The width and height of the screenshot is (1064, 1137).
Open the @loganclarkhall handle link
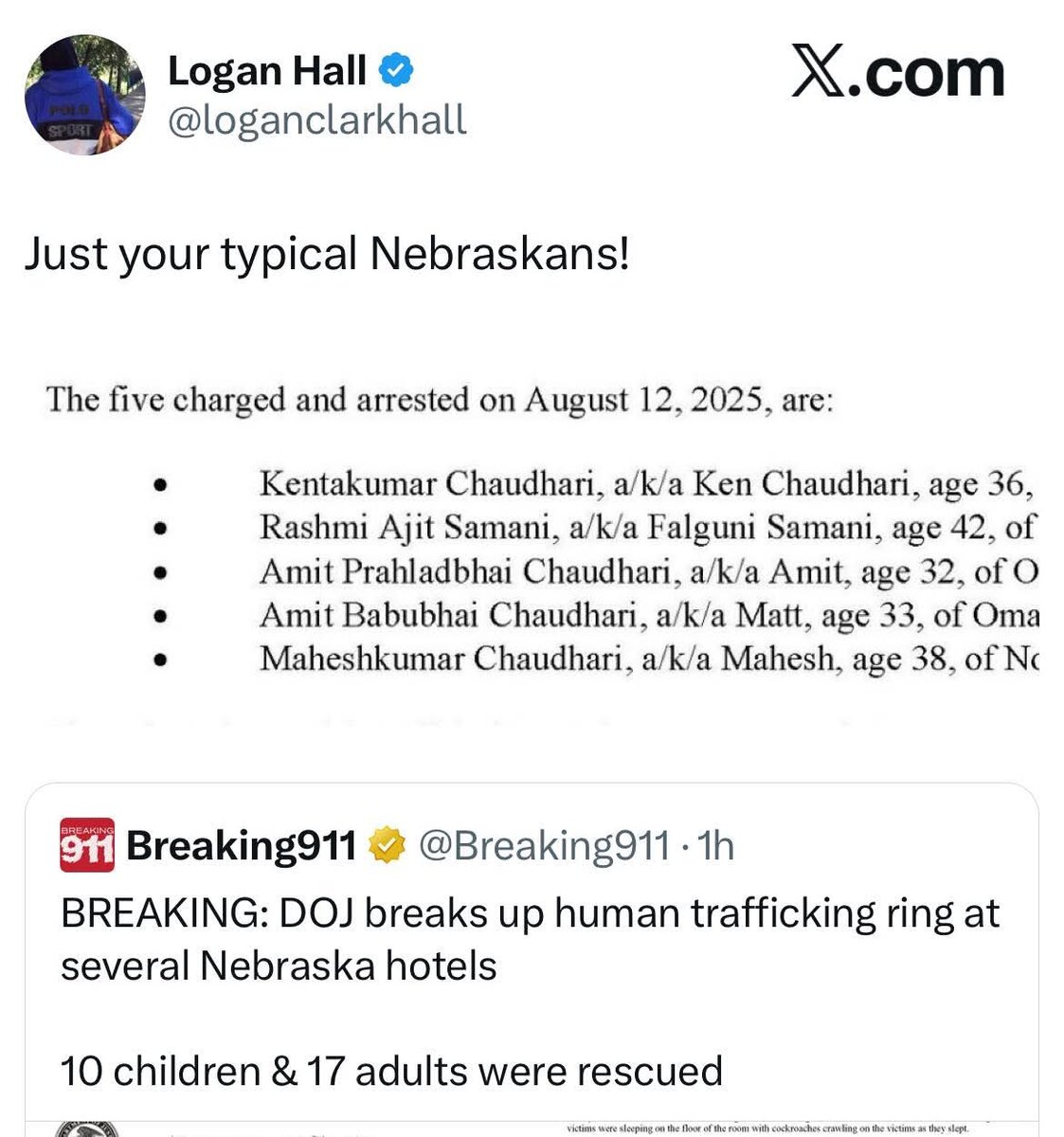(316, 120)
